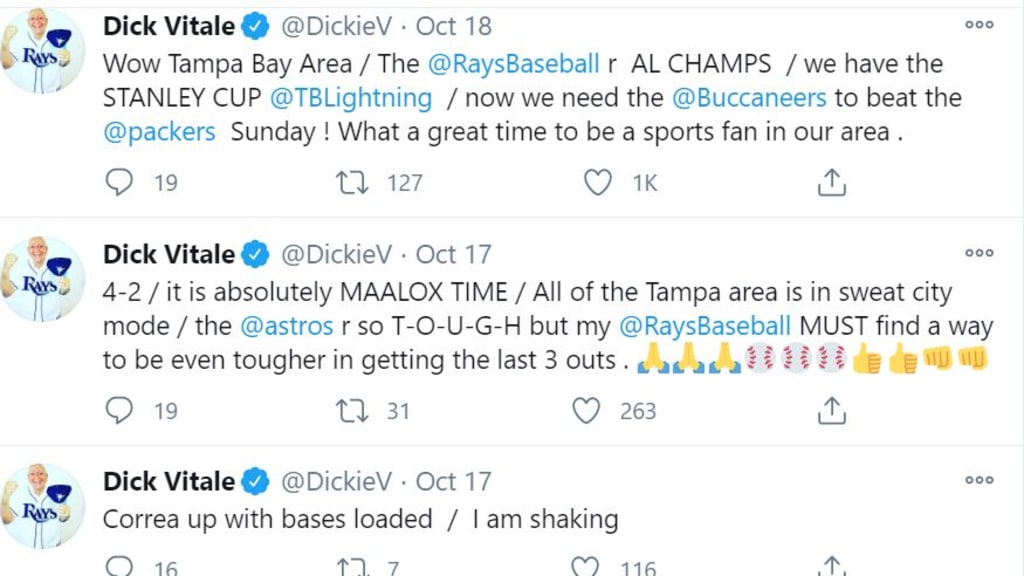Share the MAALOX TIME tweet

click(832, 410)
